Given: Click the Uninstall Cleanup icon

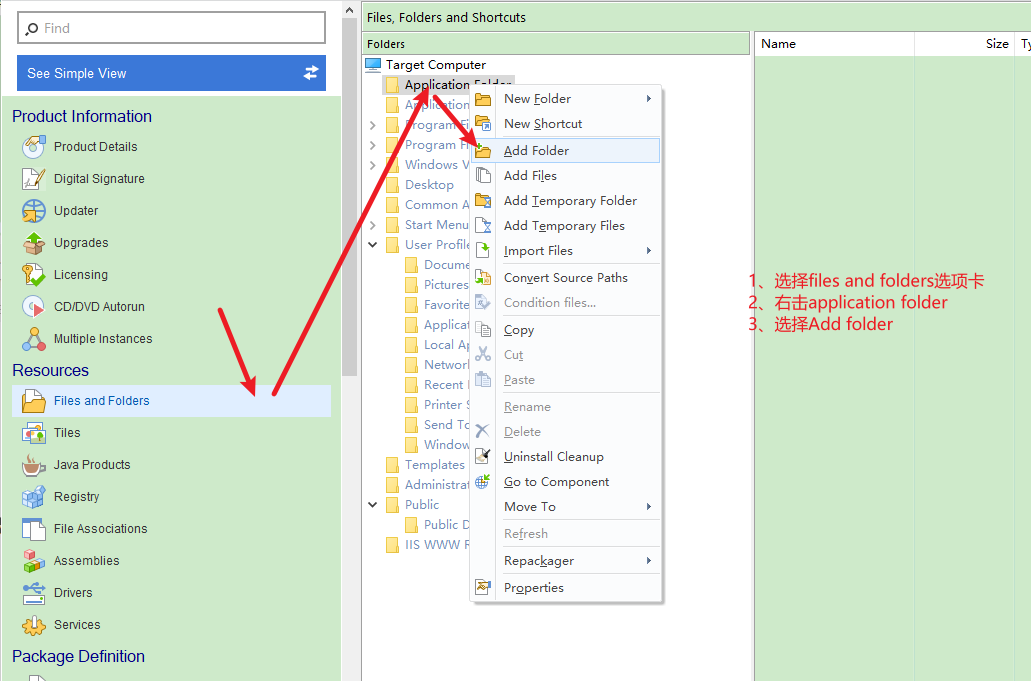Looking at the screenshot, I should [483, 456].
